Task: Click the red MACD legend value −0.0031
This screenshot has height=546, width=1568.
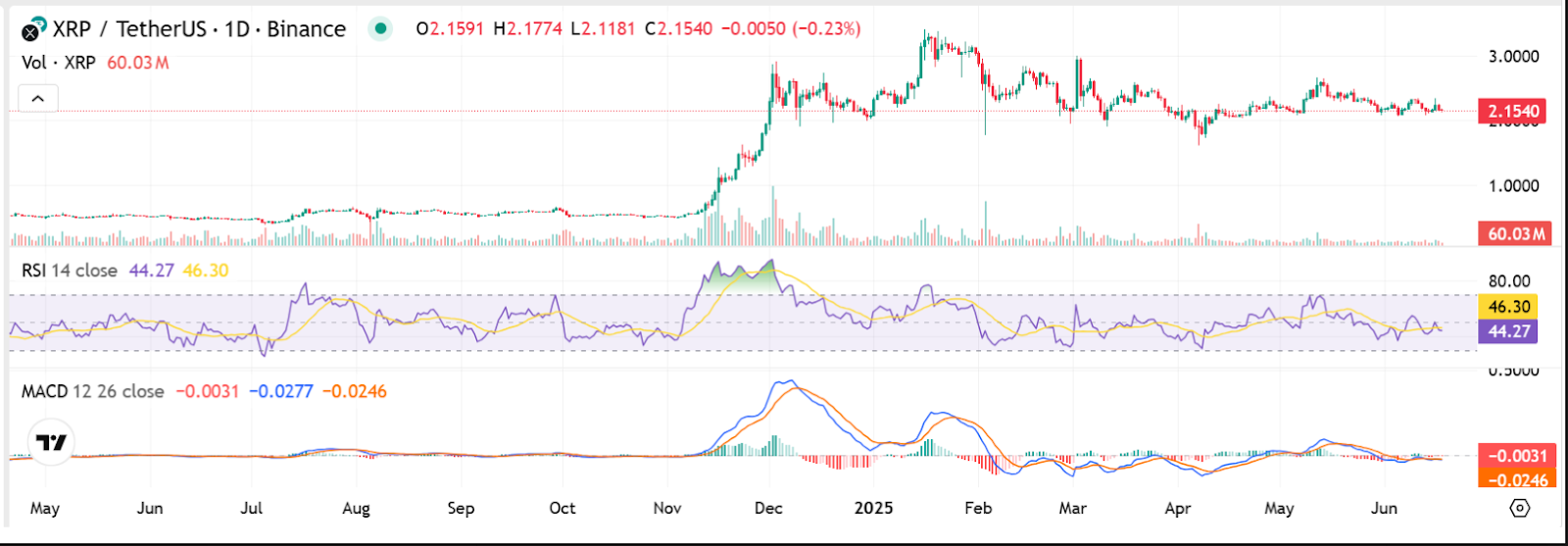Action: (x=208, y=391)
